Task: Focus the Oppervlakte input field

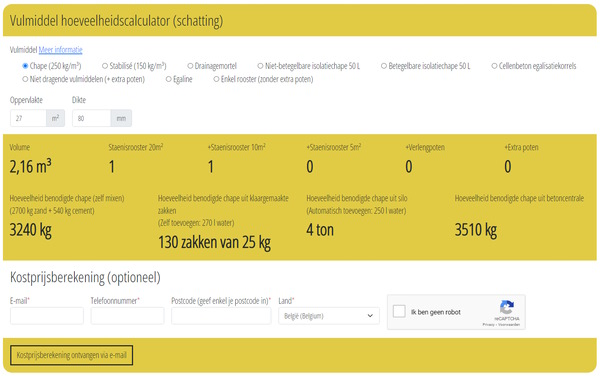Action: [28, 118]
